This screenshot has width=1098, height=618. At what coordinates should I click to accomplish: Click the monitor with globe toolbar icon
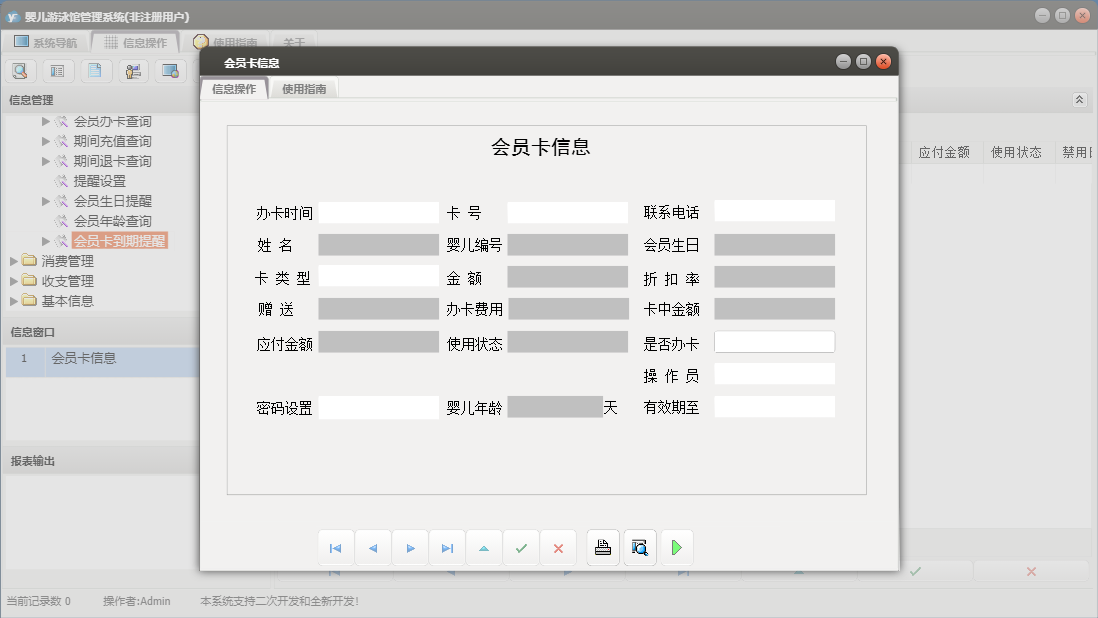pos(171,71)
